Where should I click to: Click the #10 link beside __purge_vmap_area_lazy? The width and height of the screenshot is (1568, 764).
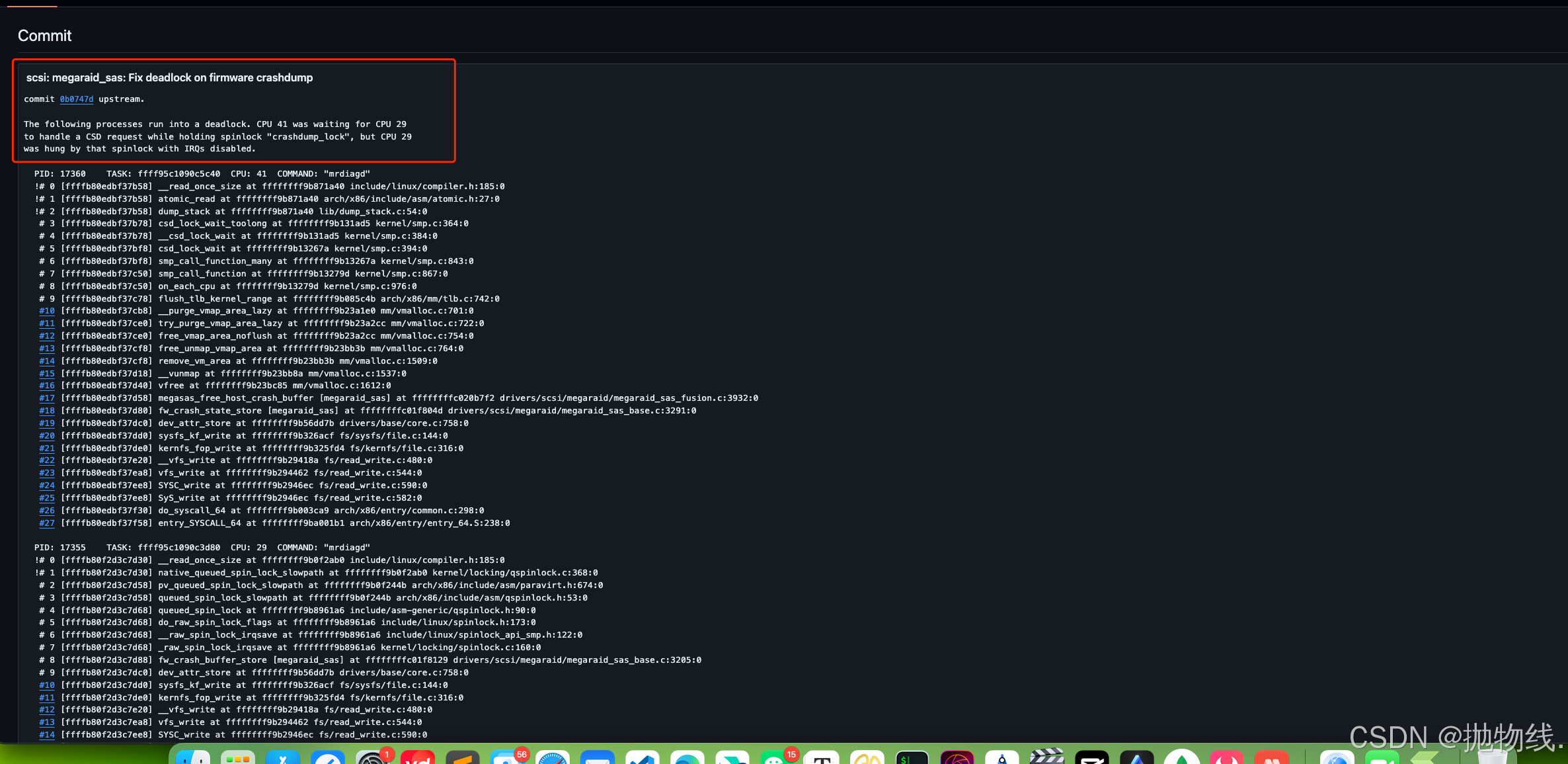click(47, 311)
